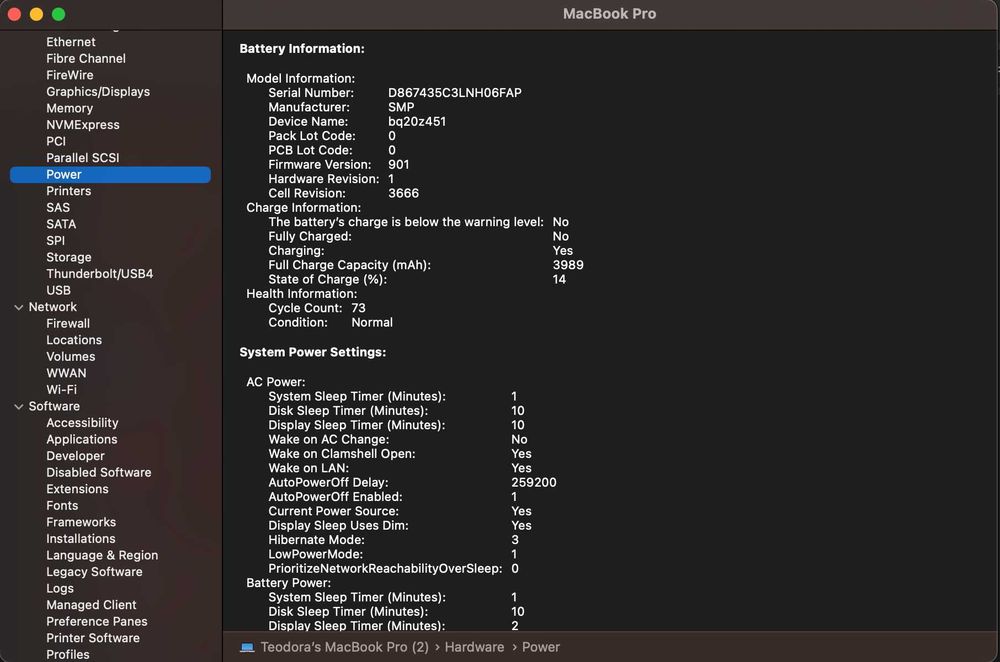Image resolution: width=1000 pixels, height=662 pixels.
Task: Click Full Charge Capacity value 3989
Action: (x=568, y=265)
